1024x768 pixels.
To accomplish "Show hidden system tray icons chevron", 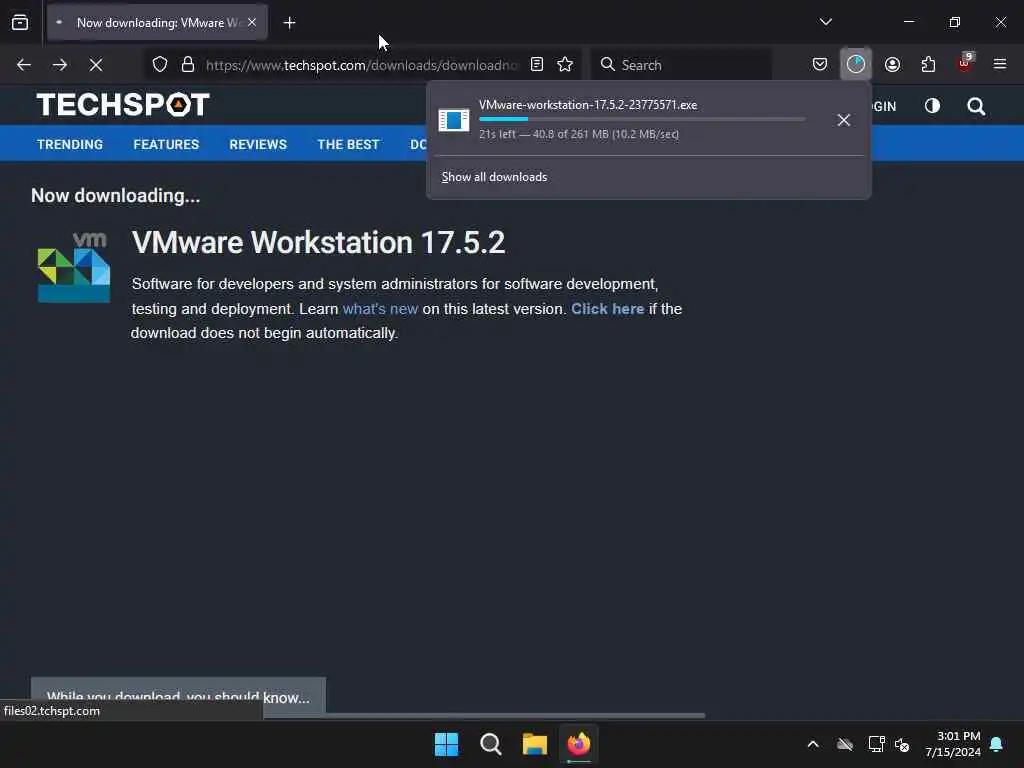I will tap(813, 744).
